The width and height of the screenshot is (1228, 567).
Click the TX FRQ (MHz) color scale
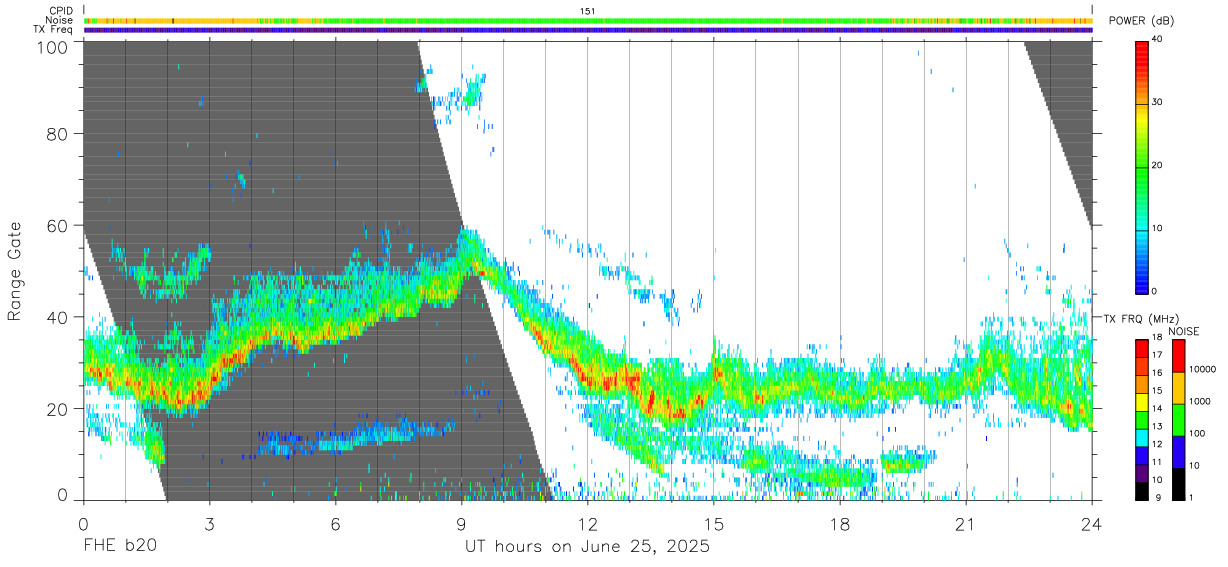click(1141, 420)
